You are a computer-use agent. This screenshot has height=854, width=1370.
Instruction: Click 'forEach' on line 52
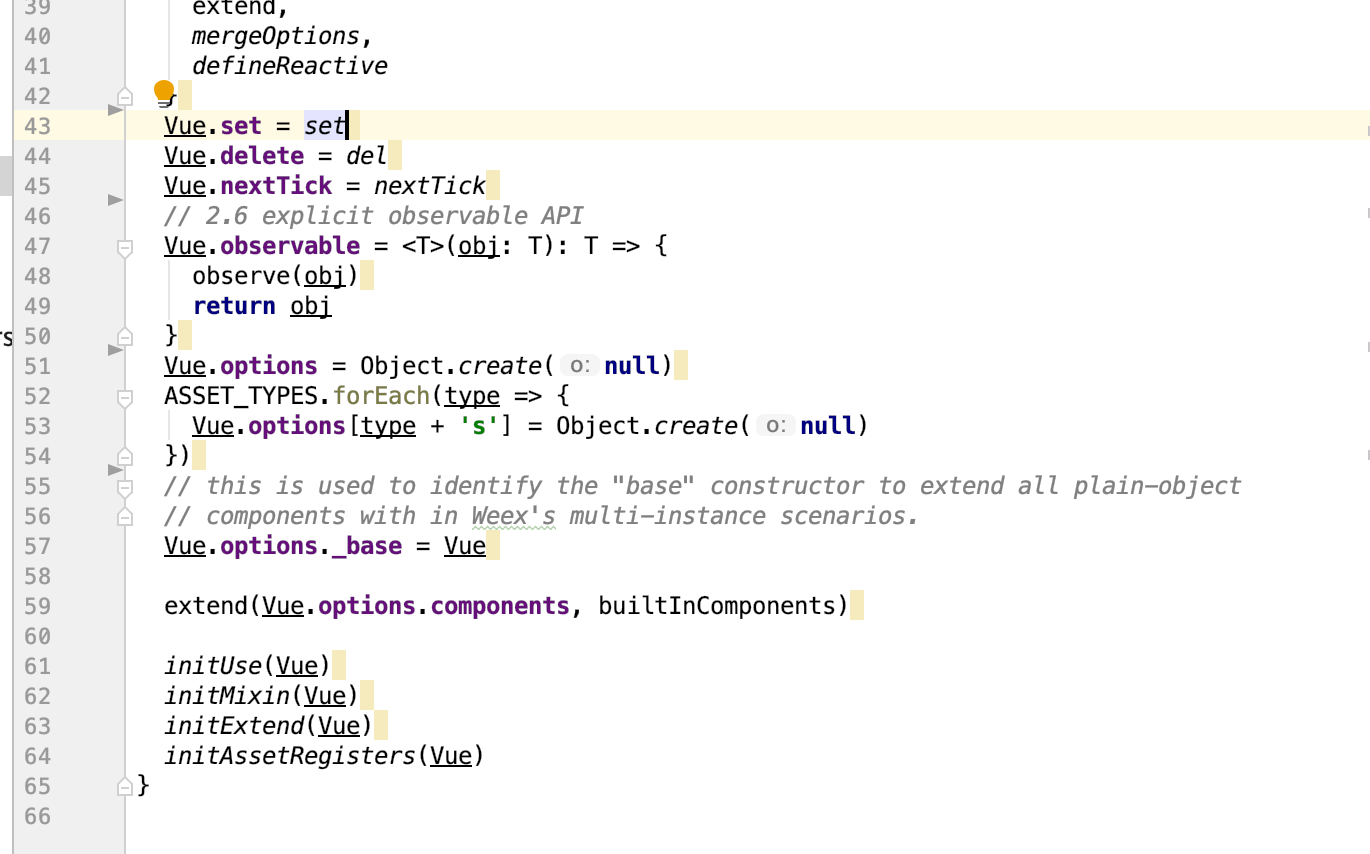coord(381,396)
